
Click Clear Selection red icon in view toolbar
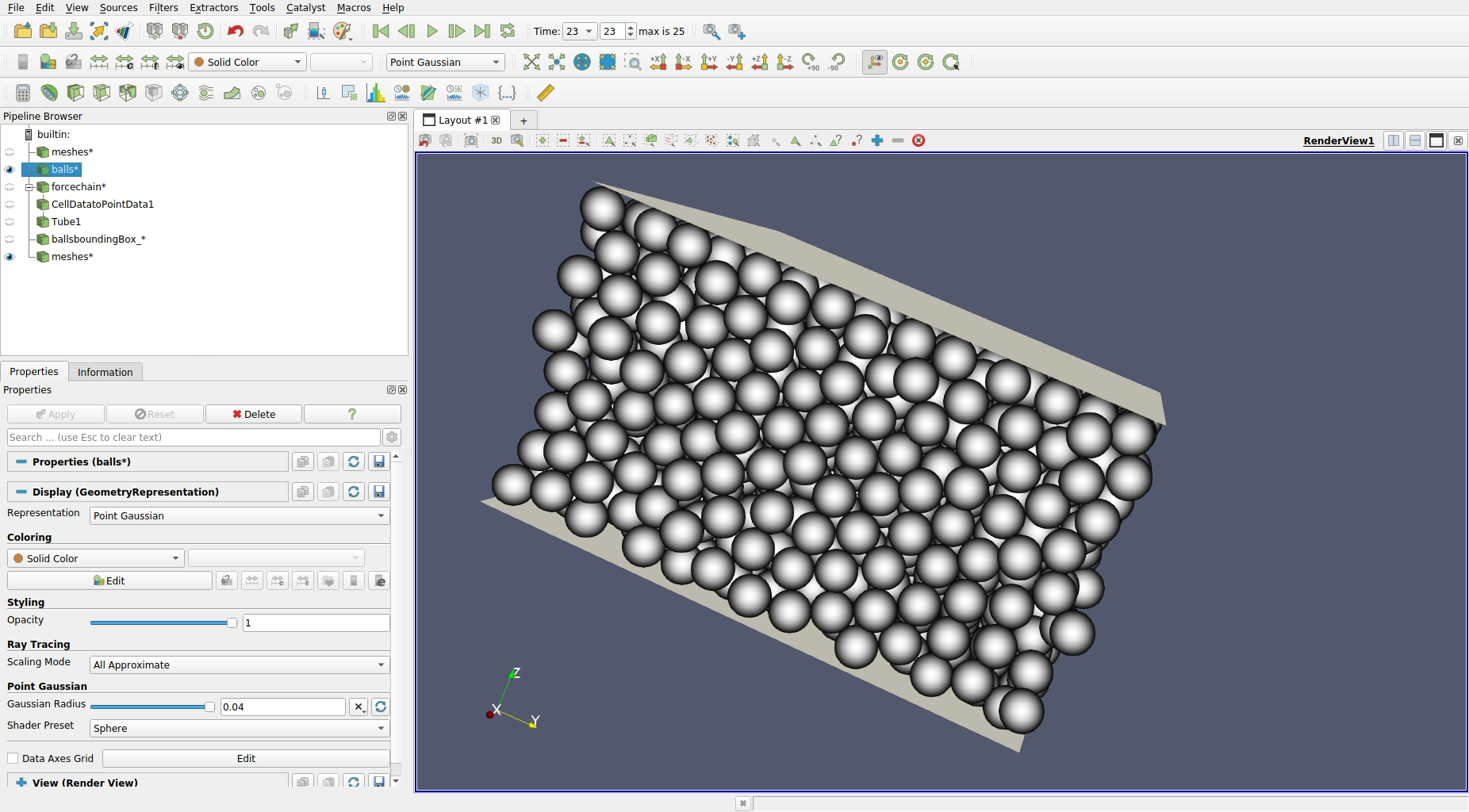pyautogui.click(x=919, y=140)
